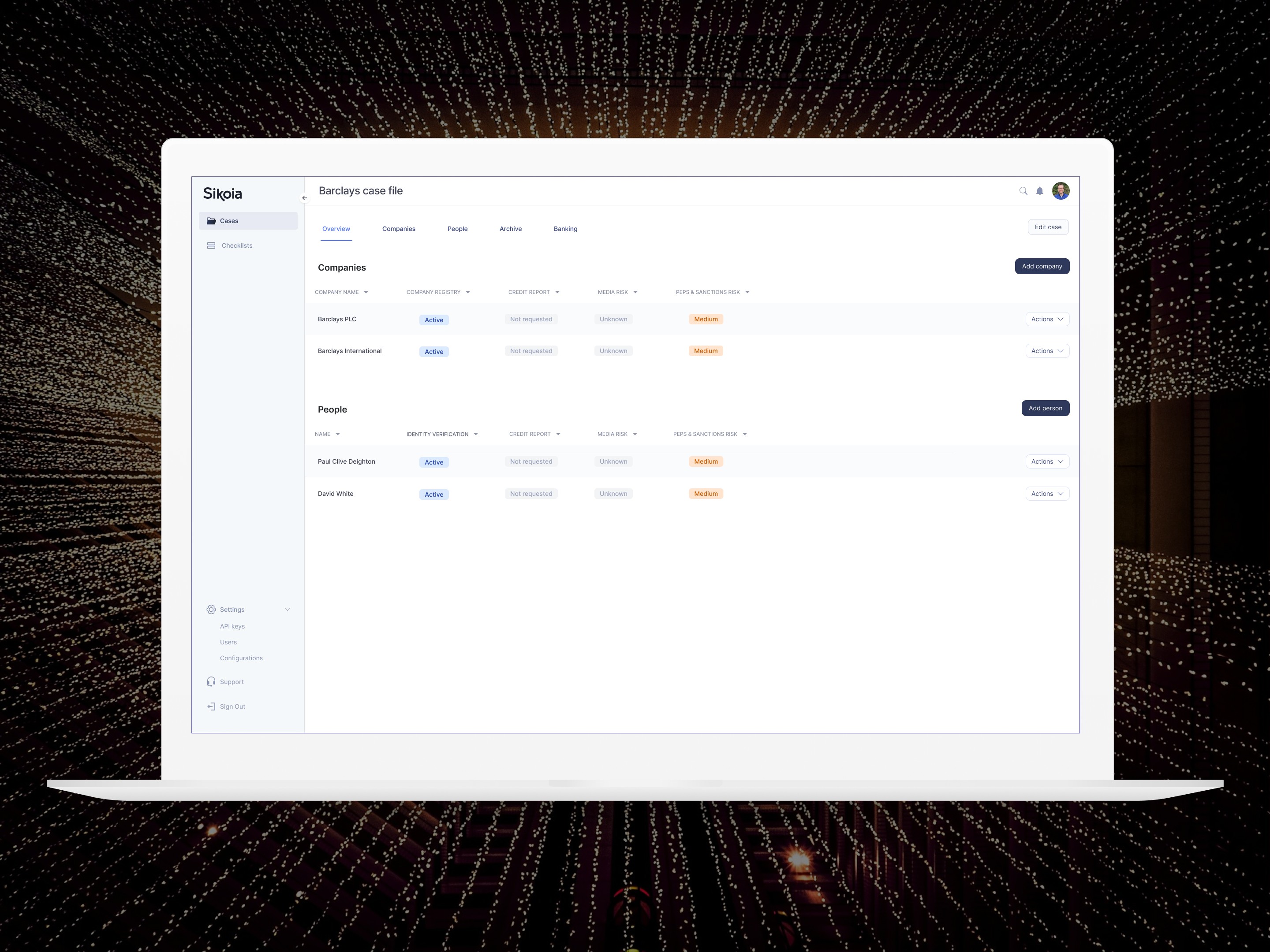Click the Edit case button

[1048, 227]
